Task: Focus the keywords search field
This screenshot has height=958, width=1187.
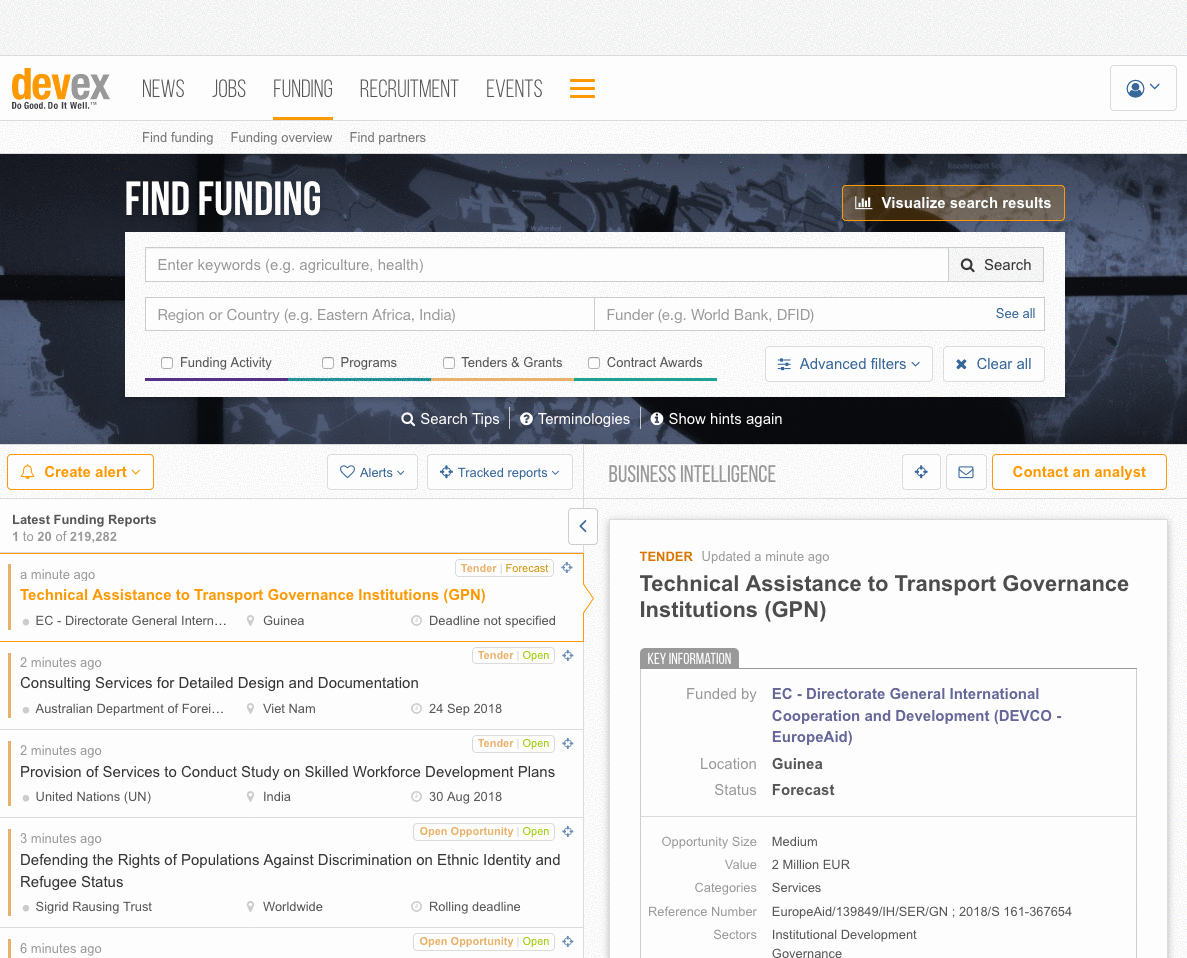Action: pyautogui.click(x=547, y=265)
